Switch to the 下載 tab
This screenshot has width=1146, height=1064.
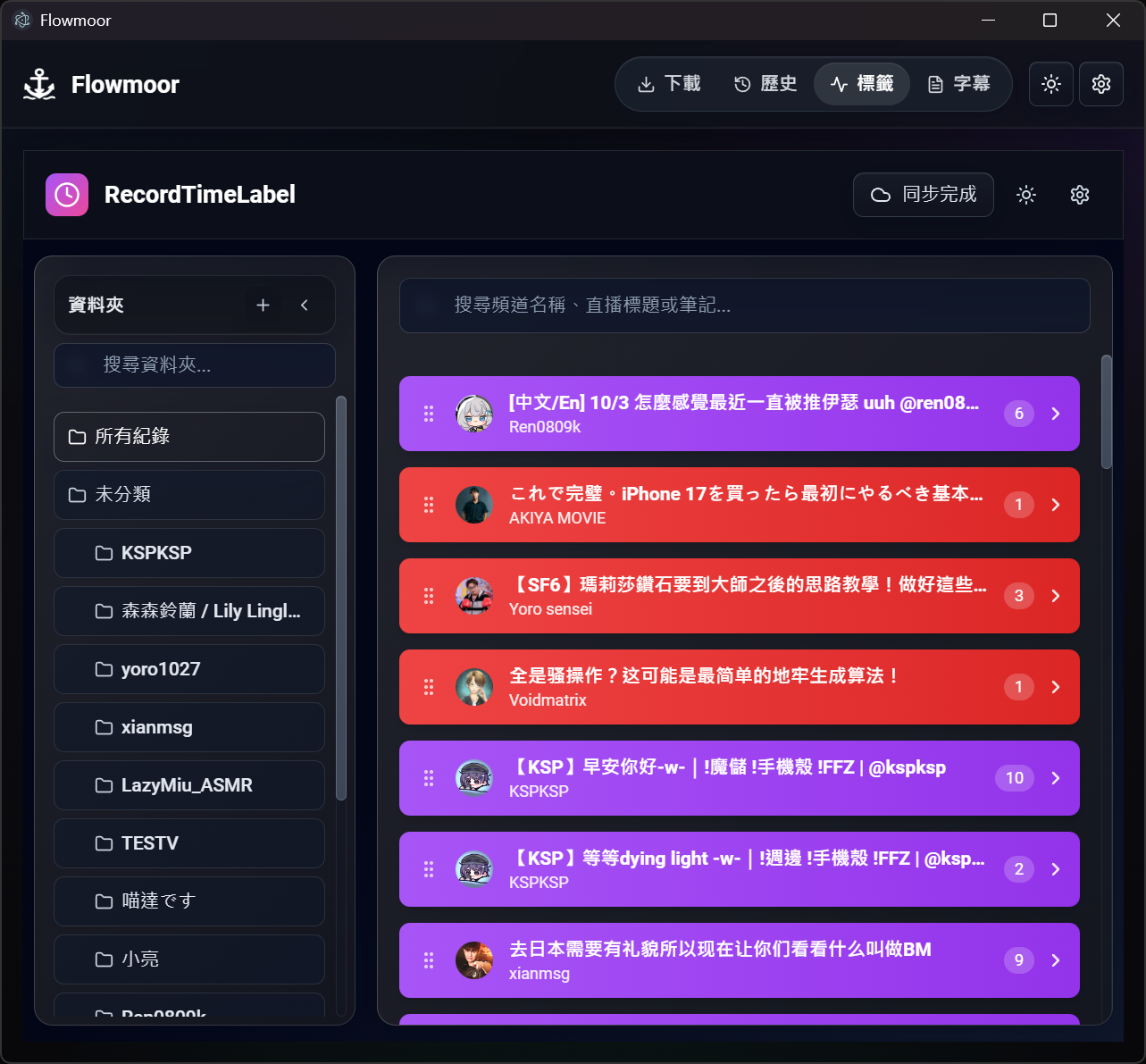point(669,84)
